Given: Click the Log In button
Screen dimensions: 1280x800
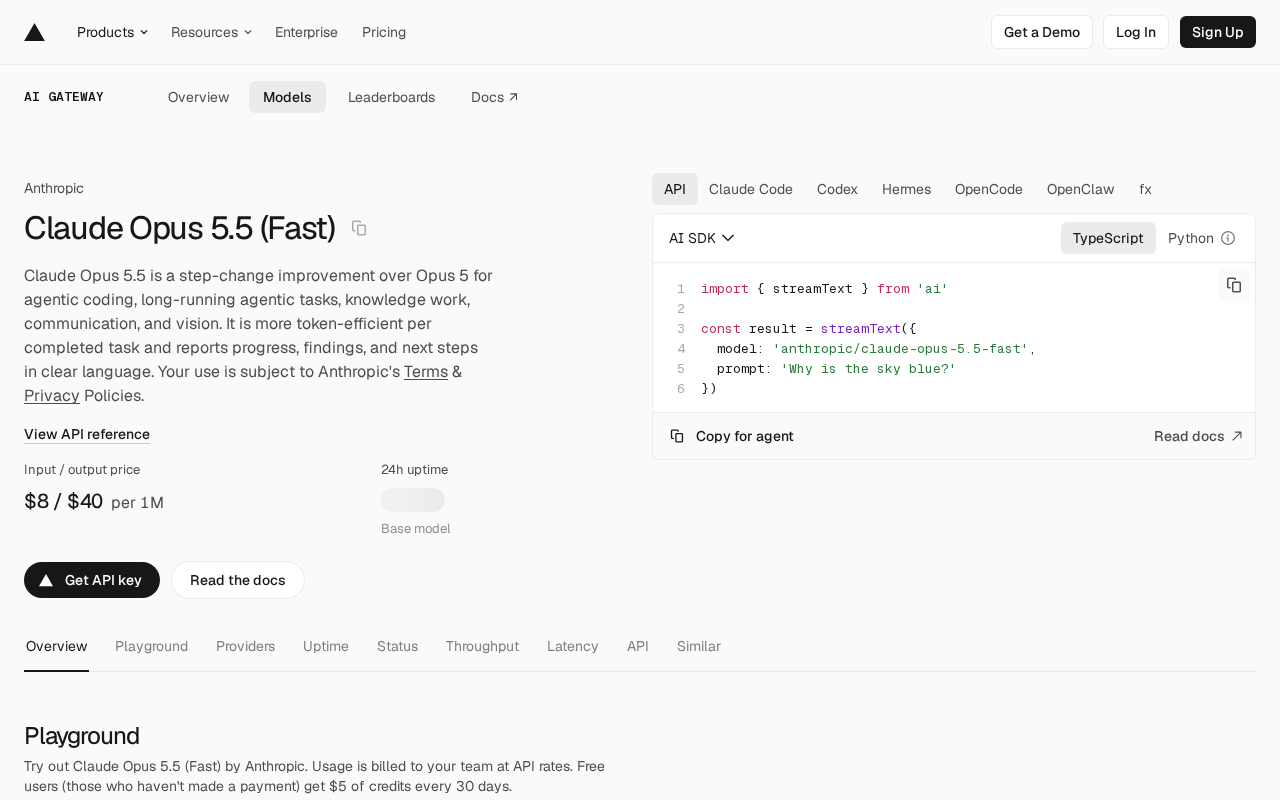Looking at the screenshot, I should [x=1136, y=32].
